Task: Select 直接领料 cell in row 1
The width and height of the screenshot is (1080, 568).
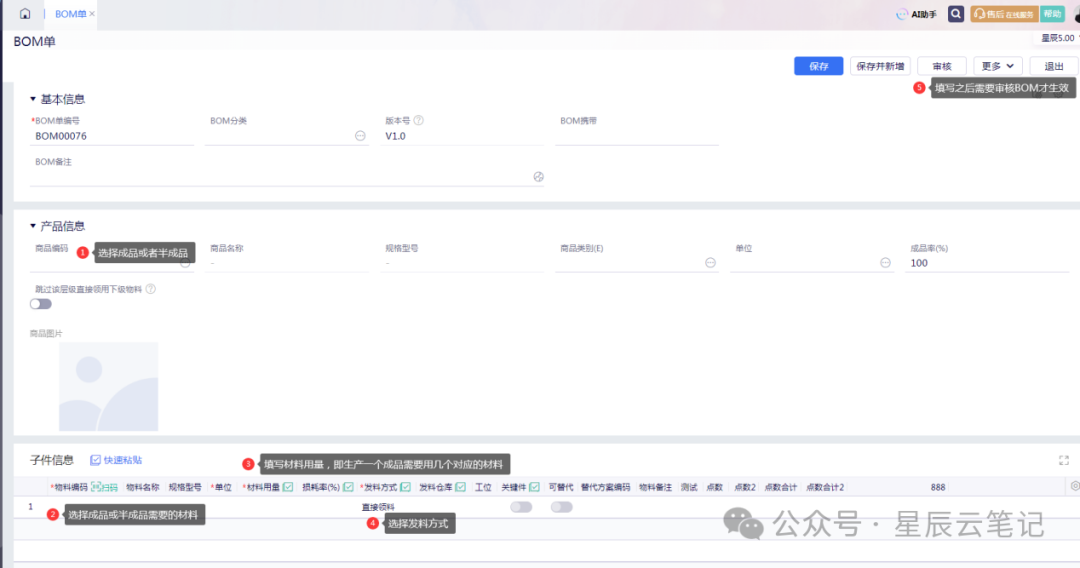Action: [378, 507]
